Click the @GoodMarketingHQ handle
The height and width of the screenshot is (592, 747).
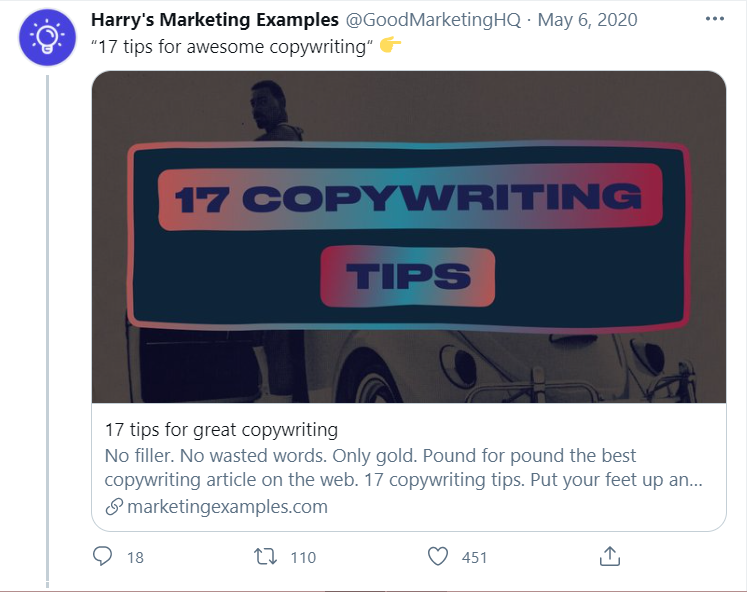(433, 20)
